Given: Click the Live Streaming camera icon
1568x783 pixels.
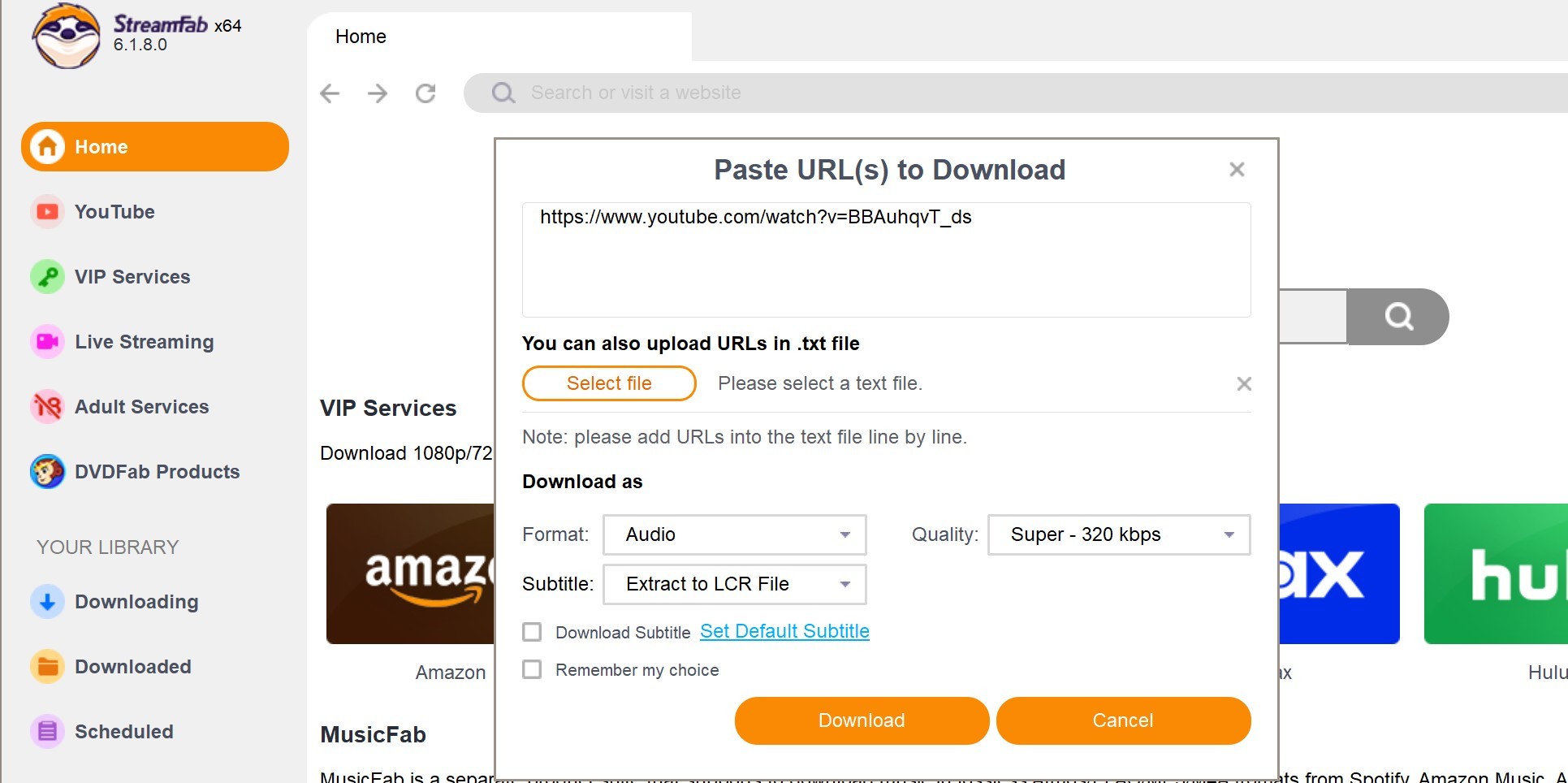Looking at the screenshot, I should 47,342.
